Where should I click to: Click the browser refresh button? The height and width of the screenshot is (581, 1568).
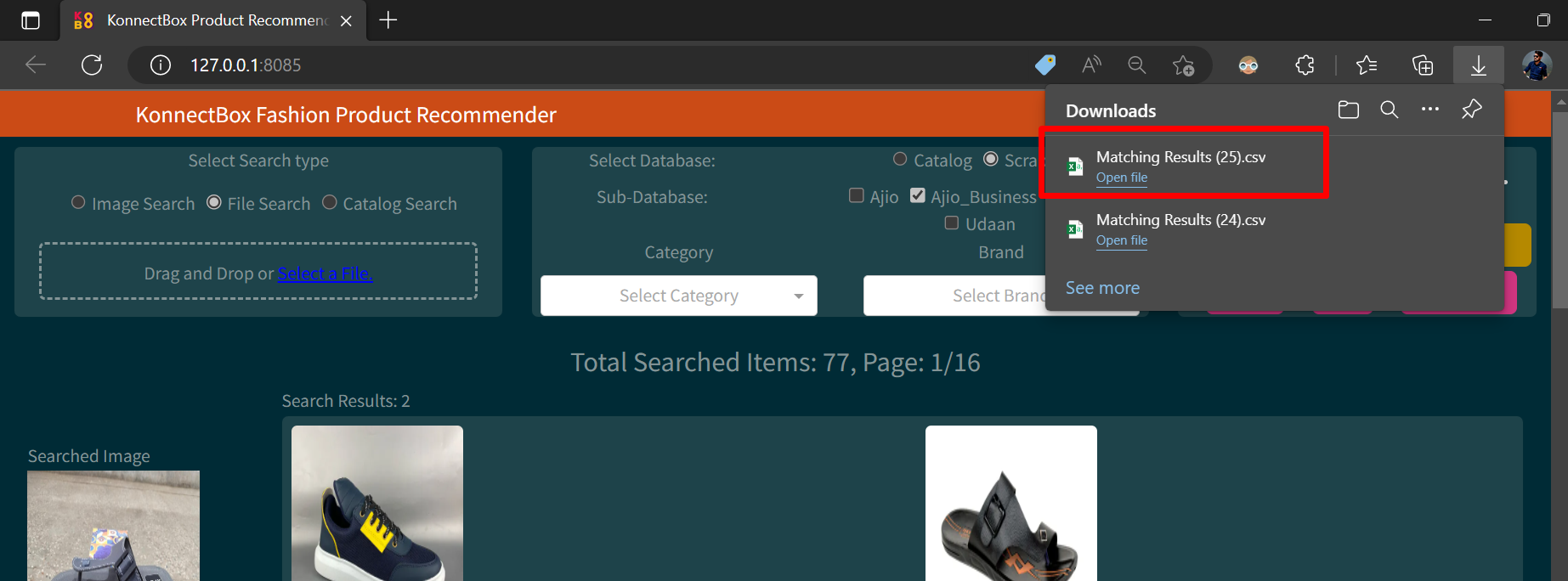[92, 65]
